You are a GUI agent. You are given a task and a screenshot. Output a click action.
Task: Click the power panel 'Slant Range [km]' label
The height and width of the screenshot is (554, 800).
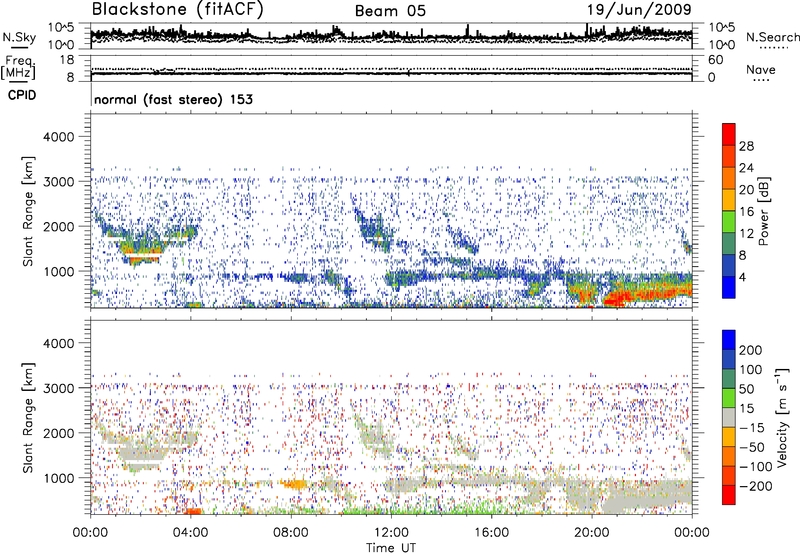28,211
